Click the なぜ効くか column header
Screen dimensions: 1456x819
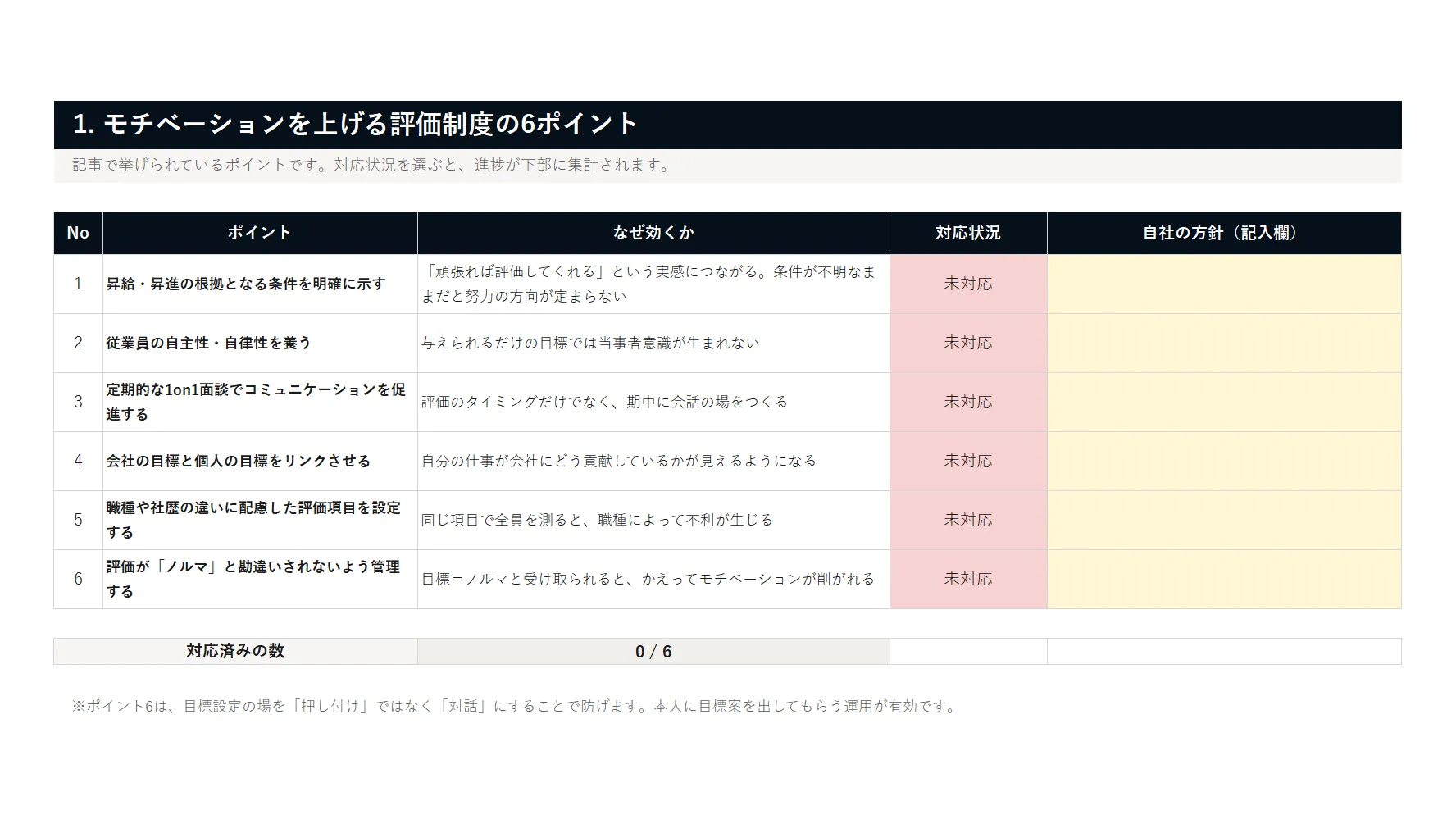click(653, 233)
